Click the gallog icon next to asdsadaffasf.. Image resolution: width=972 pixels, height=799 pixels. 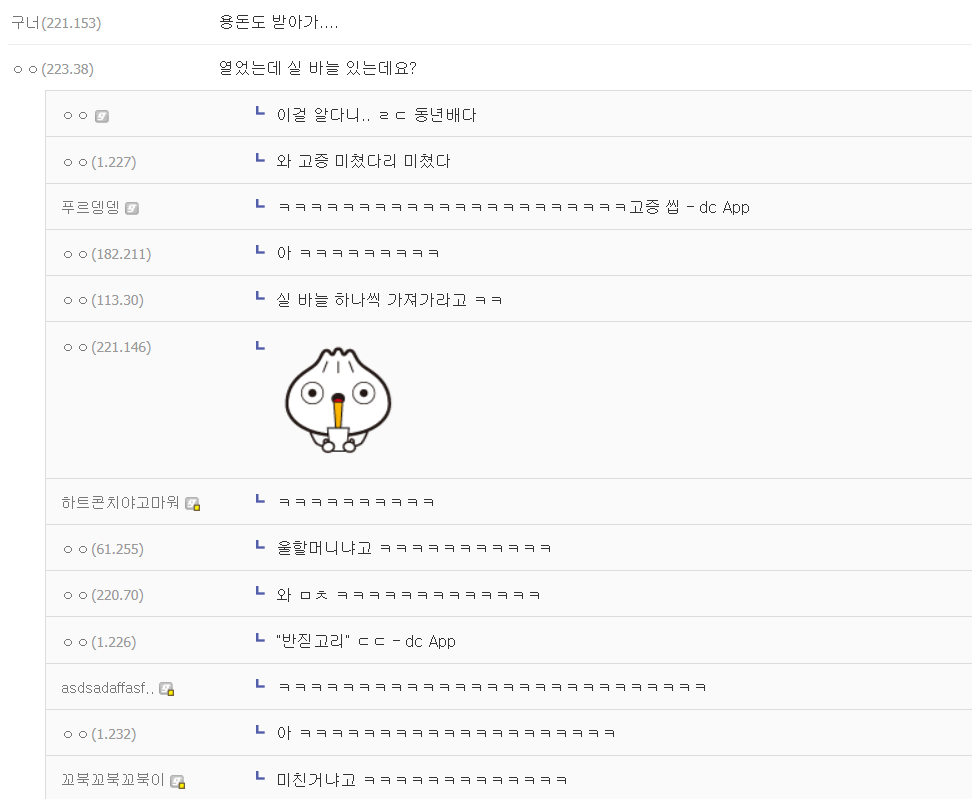click(167, 689)
